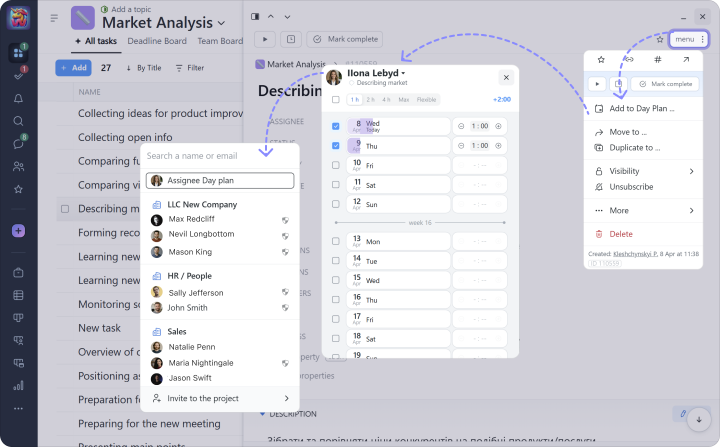Switch to the Deadline Board tab
The image size is (720, 447).
[x=158, y=41]
